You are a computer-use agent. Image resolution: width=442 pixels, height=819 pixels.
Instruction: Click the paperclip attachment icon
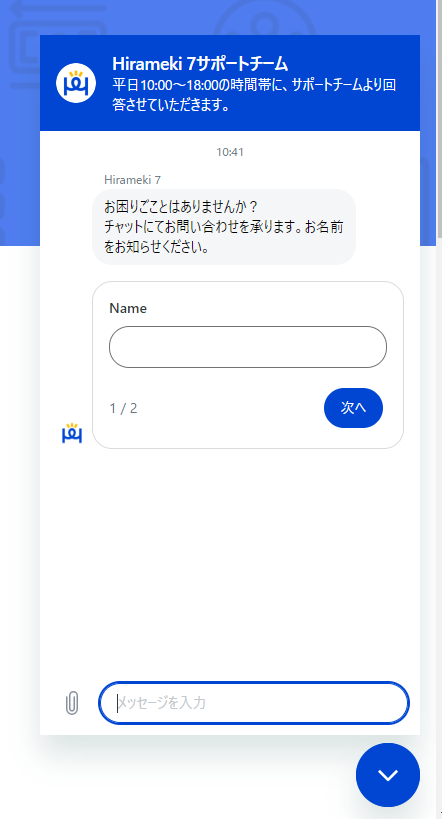(72, 703)
